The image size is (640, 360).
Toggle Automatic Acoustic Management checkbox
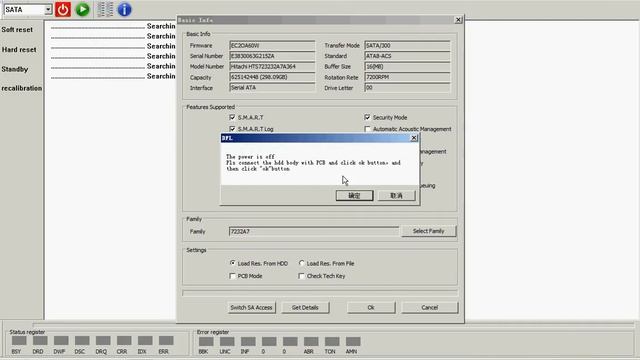(367, 129)
